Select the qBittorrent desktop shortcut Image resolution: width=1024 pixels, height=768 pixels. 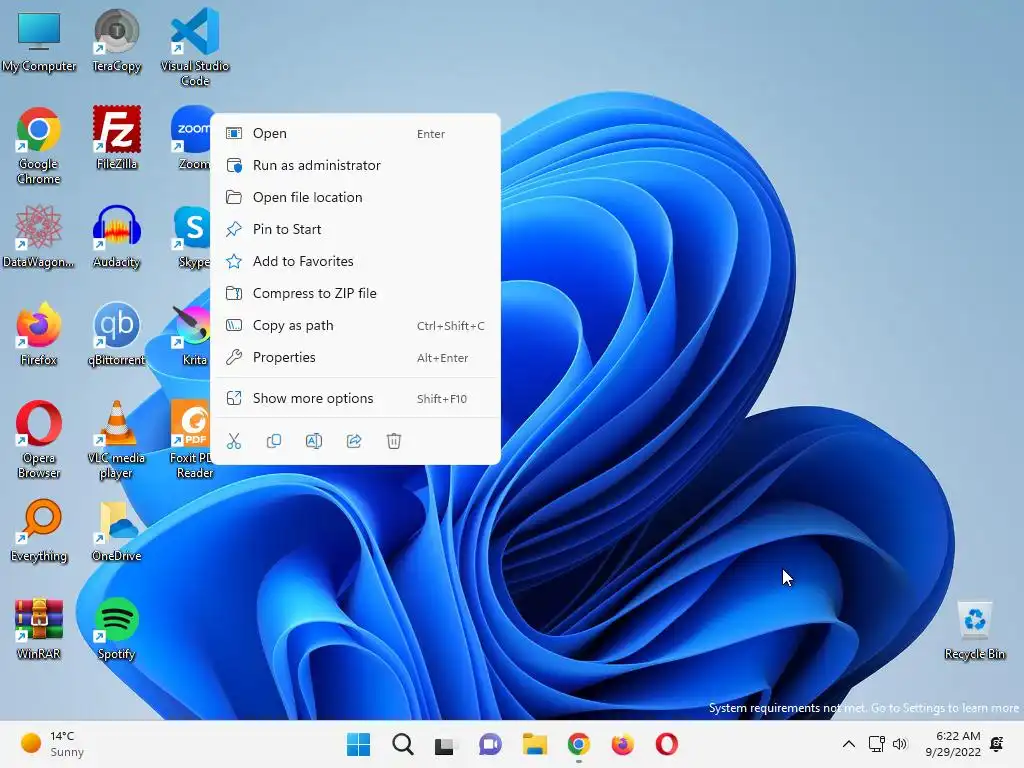(116, 334)
